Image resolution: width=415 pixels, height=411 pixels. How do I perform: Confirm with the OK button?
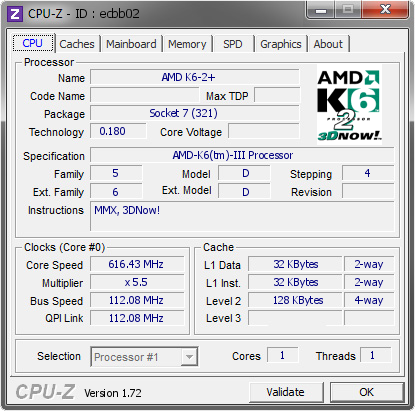[x=367, y=392]
